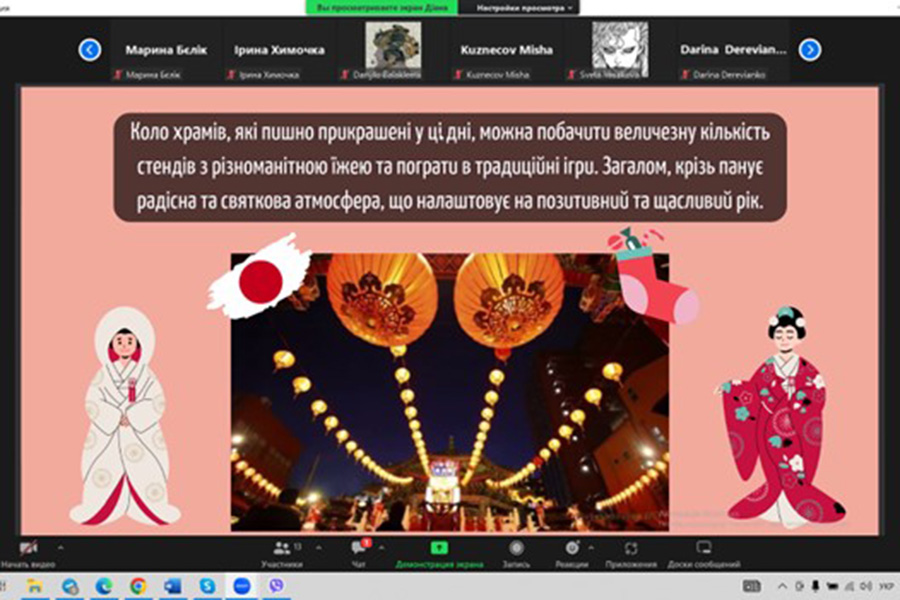Switch to Zoom in the taskbar

point(242,586)
